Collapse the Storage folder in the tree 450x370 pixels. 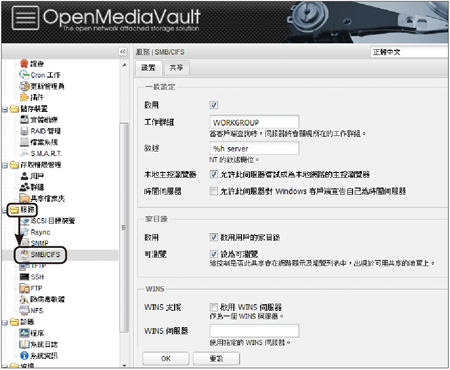(5, 109)
